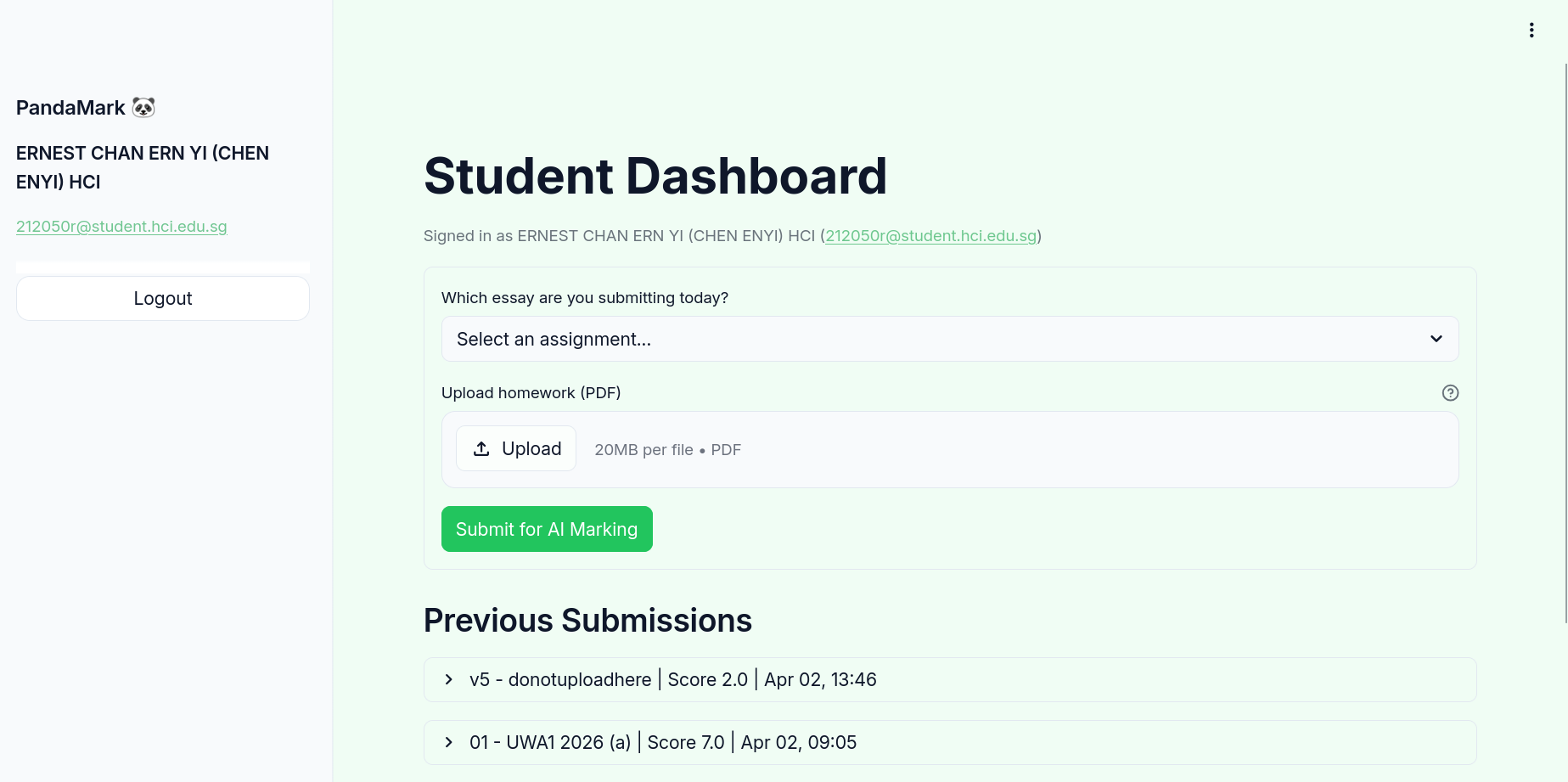1568x782 pixels.
Task: Open the email link in signed-in line
Action: pos(930,236)
